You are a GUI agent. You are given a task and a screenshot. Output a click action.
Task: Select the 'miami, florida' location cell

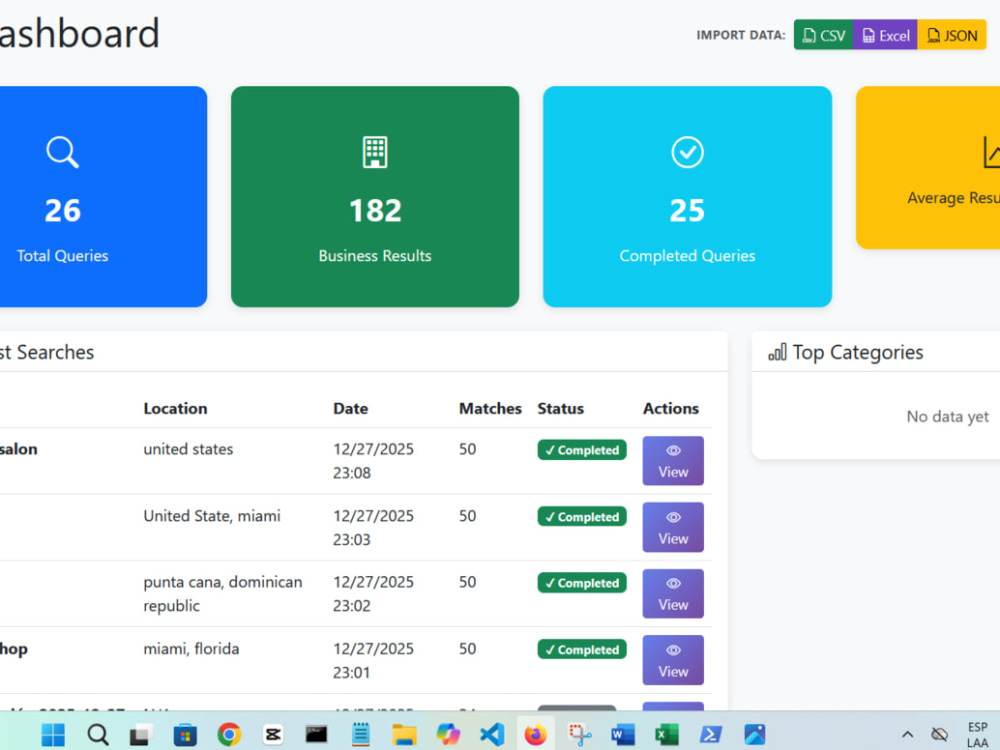[x=191, y=649]
